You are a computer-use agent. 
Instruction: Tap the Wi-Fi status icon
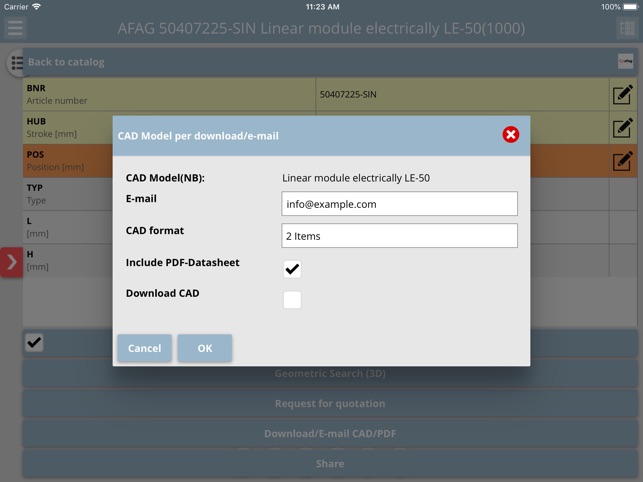(36, 7)
